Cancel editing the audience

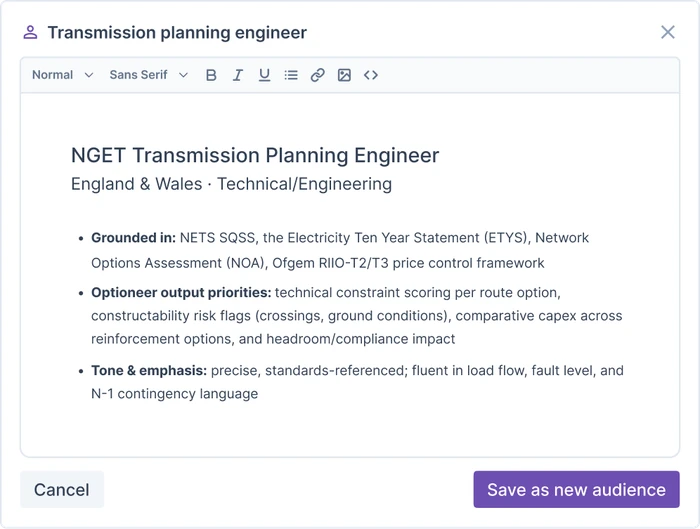(62, 489)
